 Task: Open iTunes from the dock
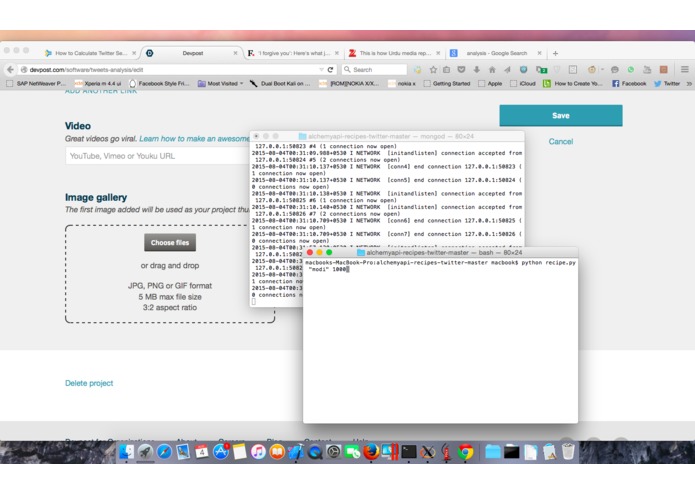tap(258, 452)
